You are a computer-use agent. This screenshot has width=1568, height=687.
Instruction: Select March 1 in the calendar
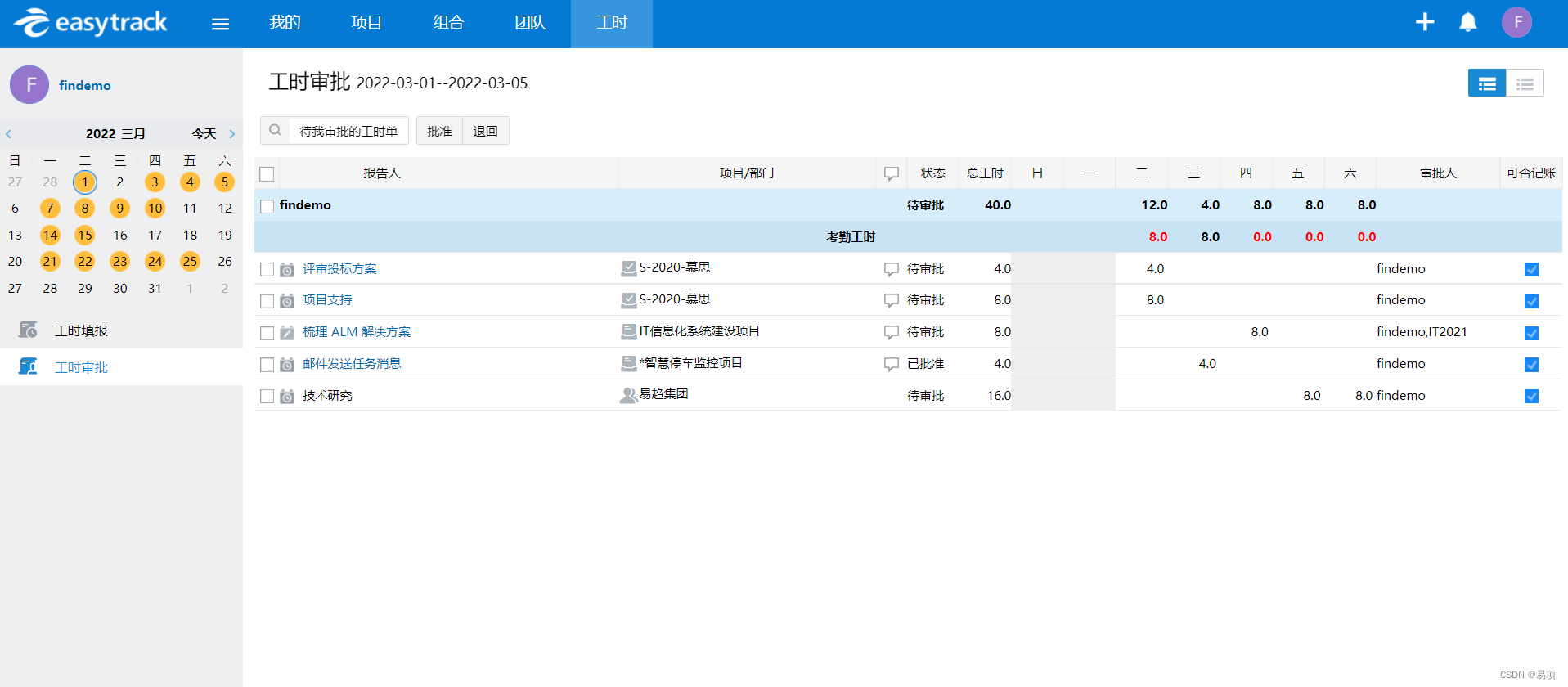tap(85, 182)
